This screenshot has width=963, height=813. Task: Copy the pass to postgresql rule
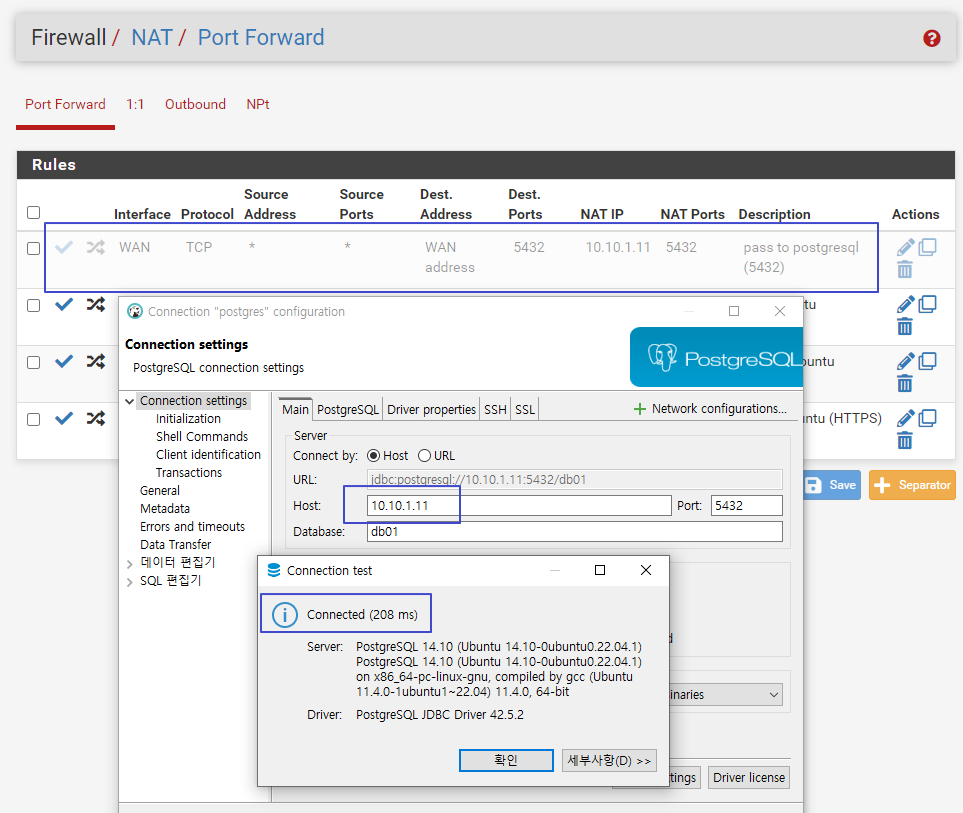[x=927, y=247]
